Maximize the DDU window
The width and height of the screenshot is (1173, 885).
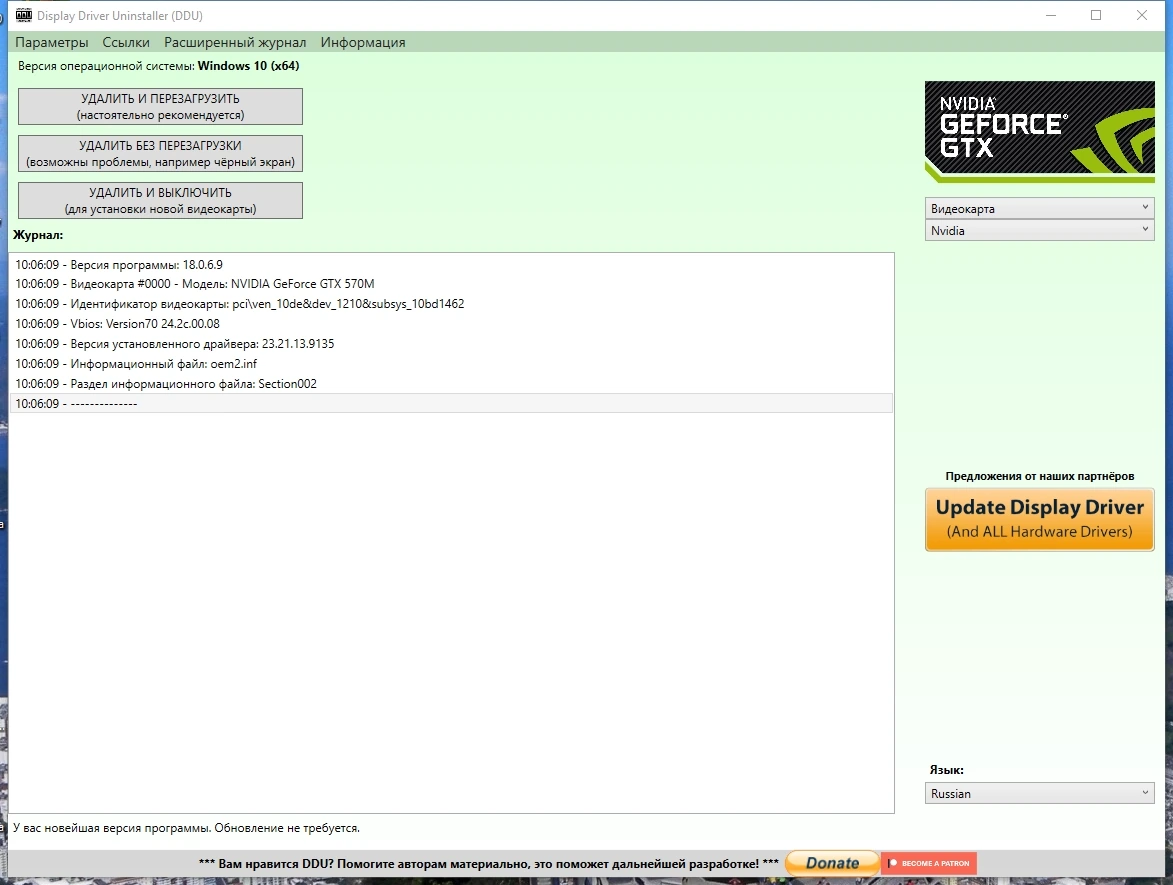(1096, 15)
